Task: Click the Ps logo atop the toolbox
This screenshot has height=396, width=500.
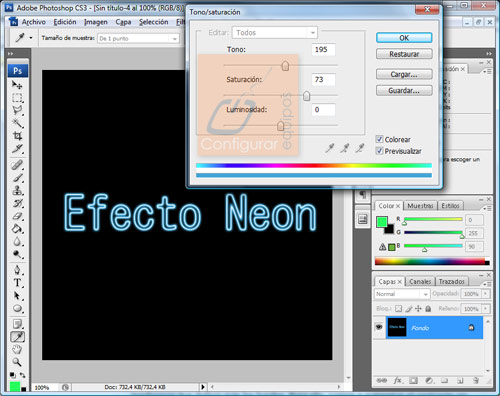Action: 18,71
